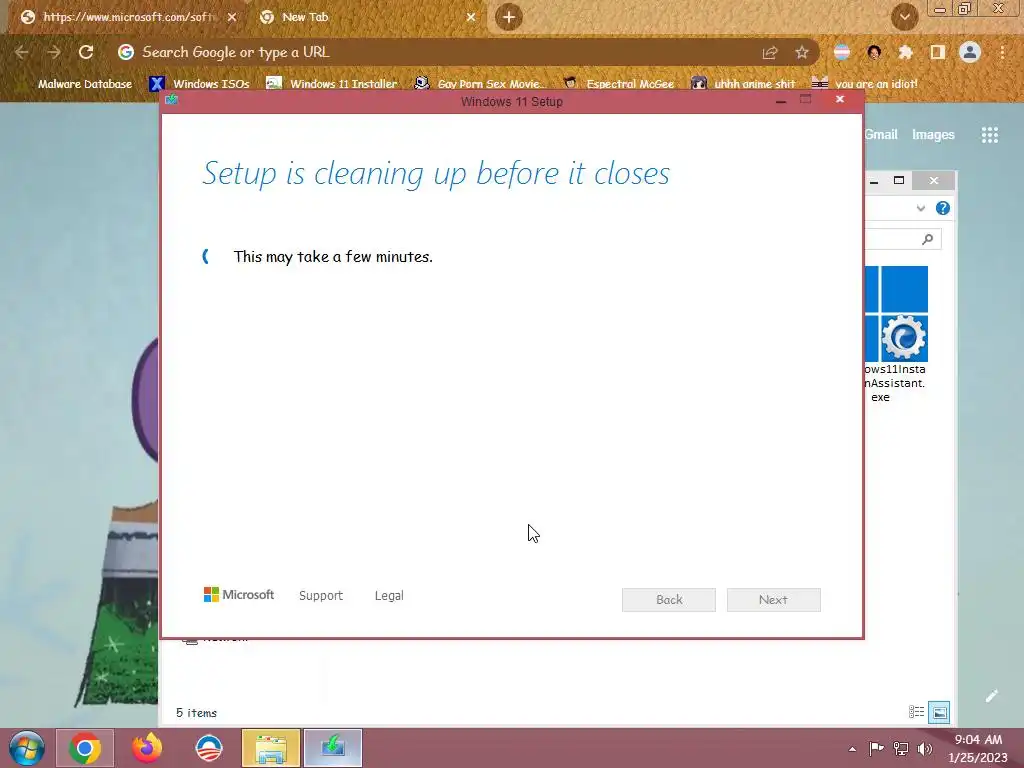
Task: Minimize the Windows 11 Setup window
Action: coord(781,101)
